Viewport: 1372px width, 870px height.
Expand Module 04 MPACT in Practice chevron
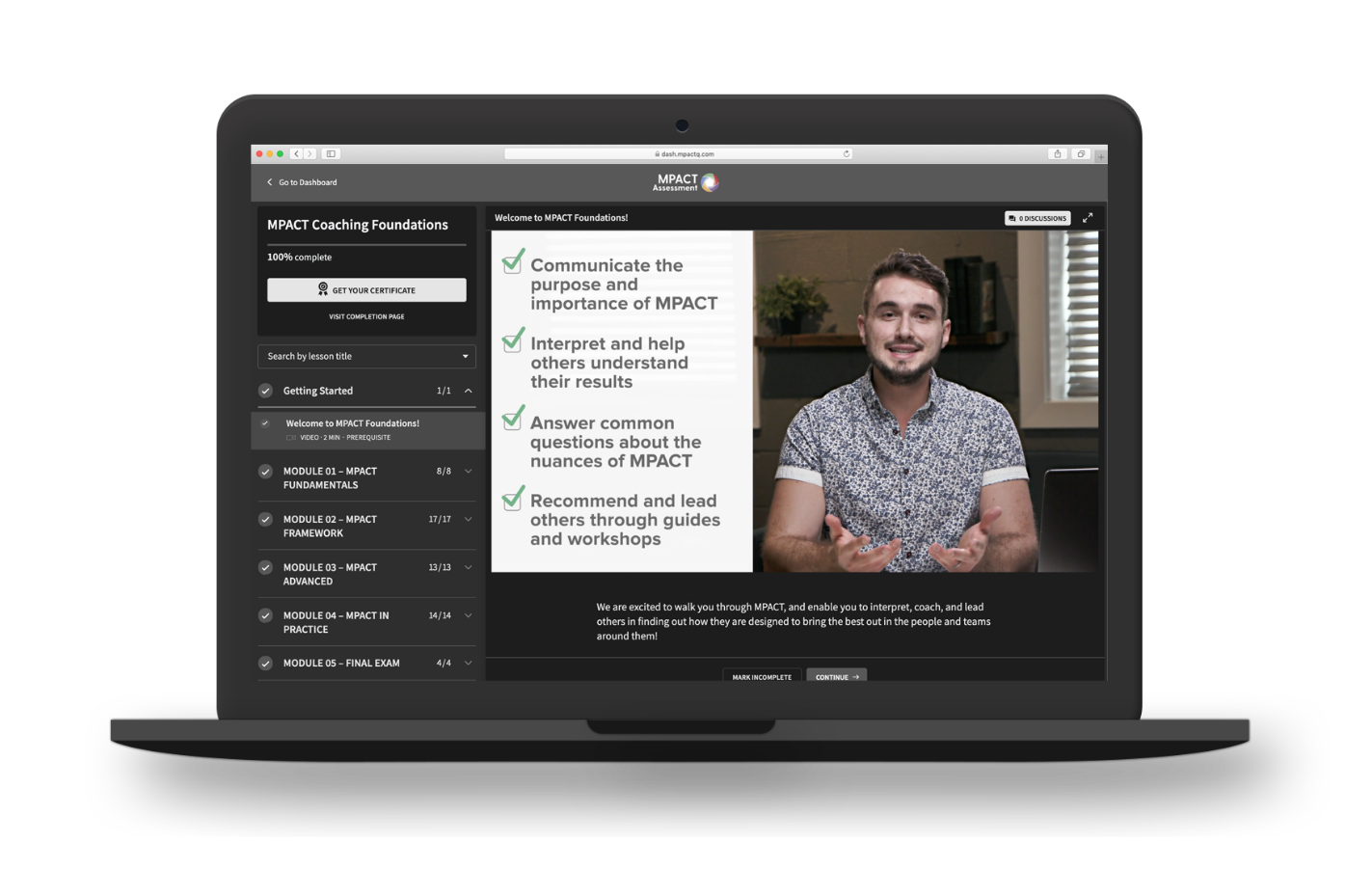pos(468,615)
